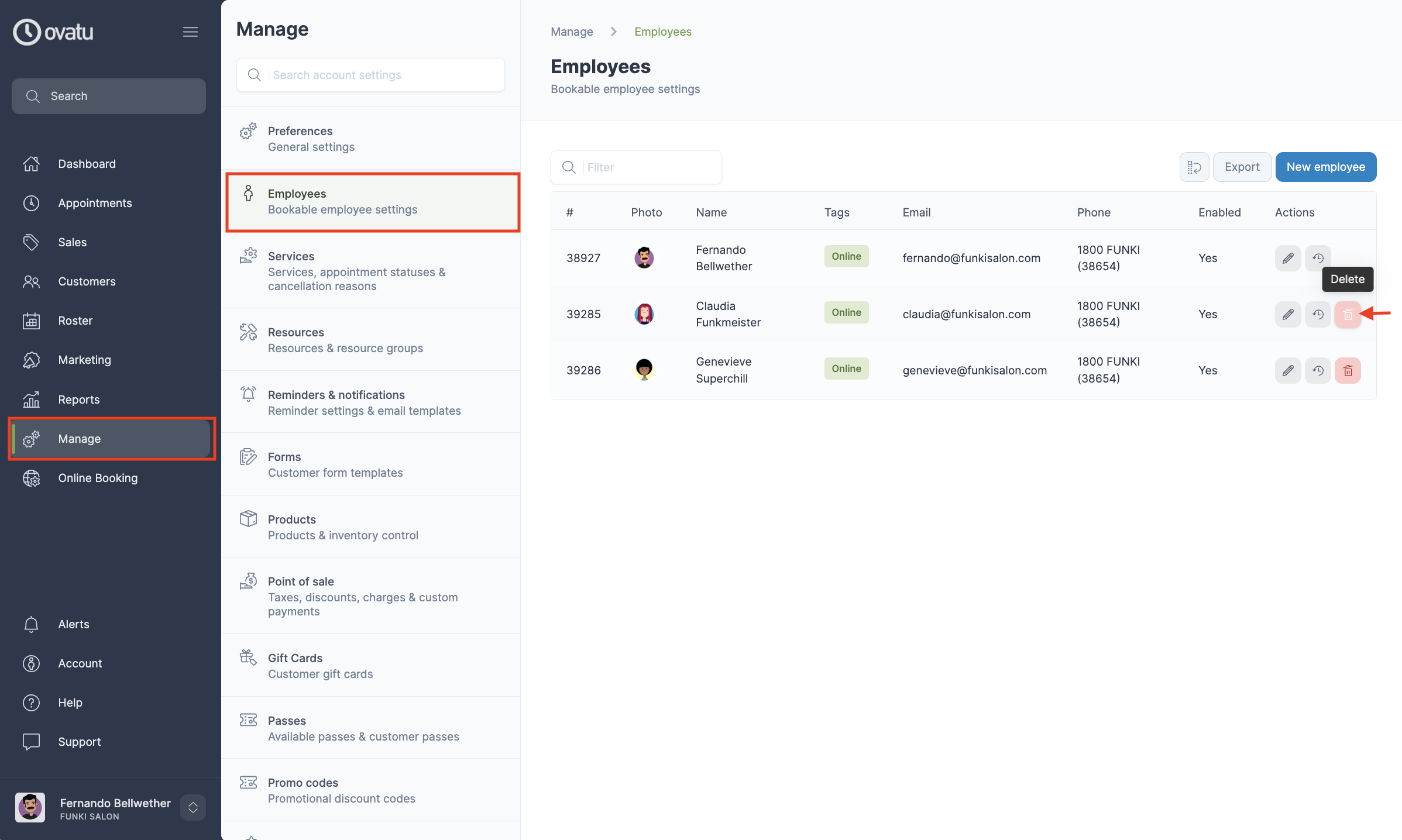Select Promo codes in the Manage list
Screen dimensions: 1402x840
[x=328, y=790]
